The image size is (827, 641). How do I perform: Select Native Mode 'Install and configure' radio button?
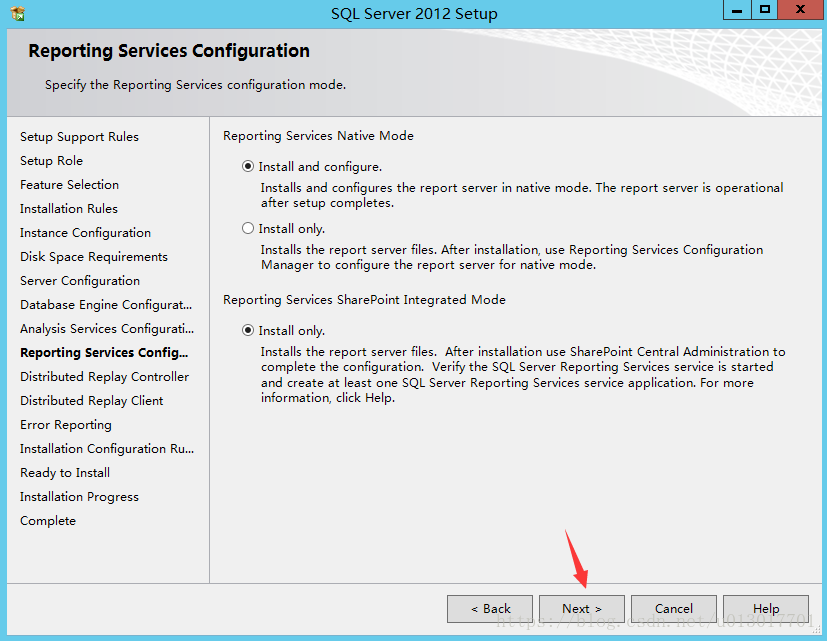coord(248,167)
